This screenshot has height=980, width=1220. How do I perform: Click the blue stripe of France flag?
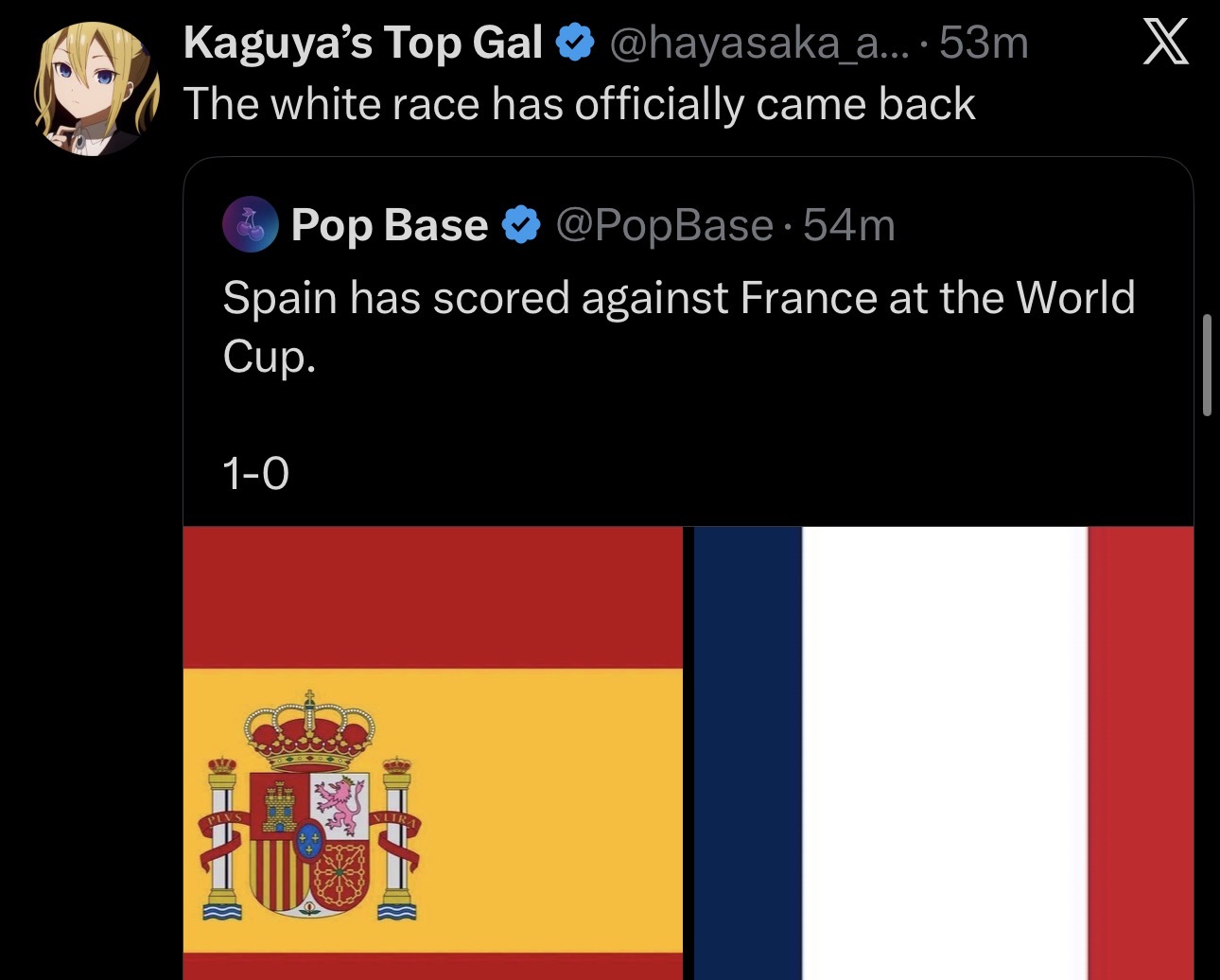pos(748,753)
